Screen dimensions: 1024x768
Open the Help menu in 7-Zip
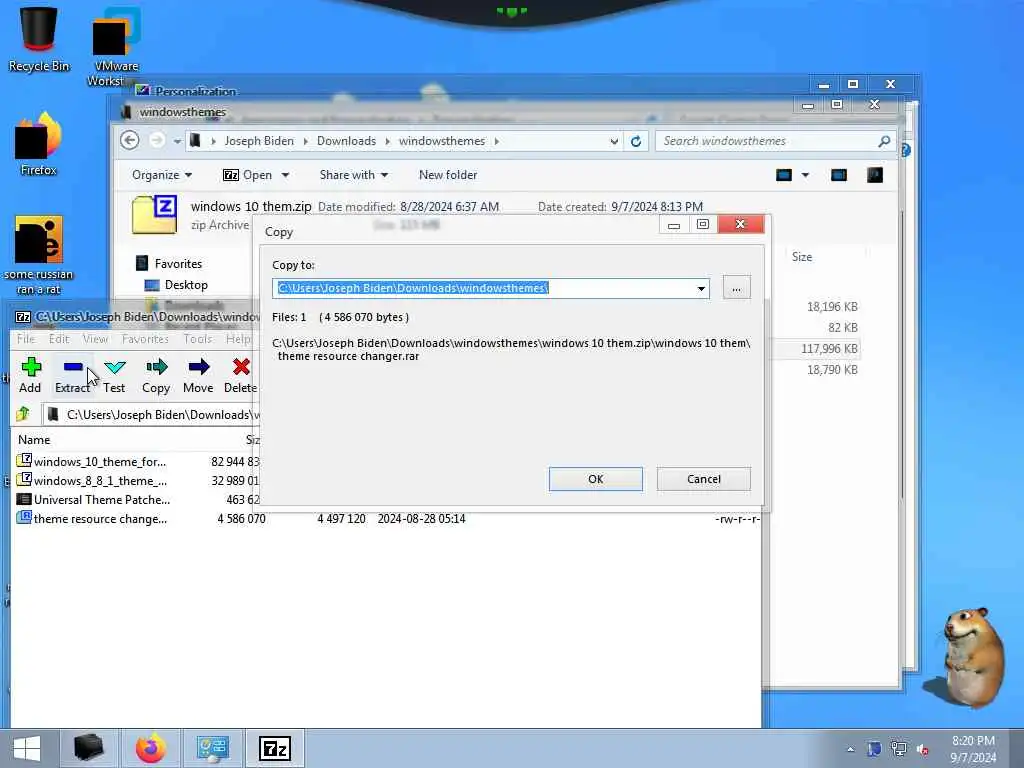[238, 339]
